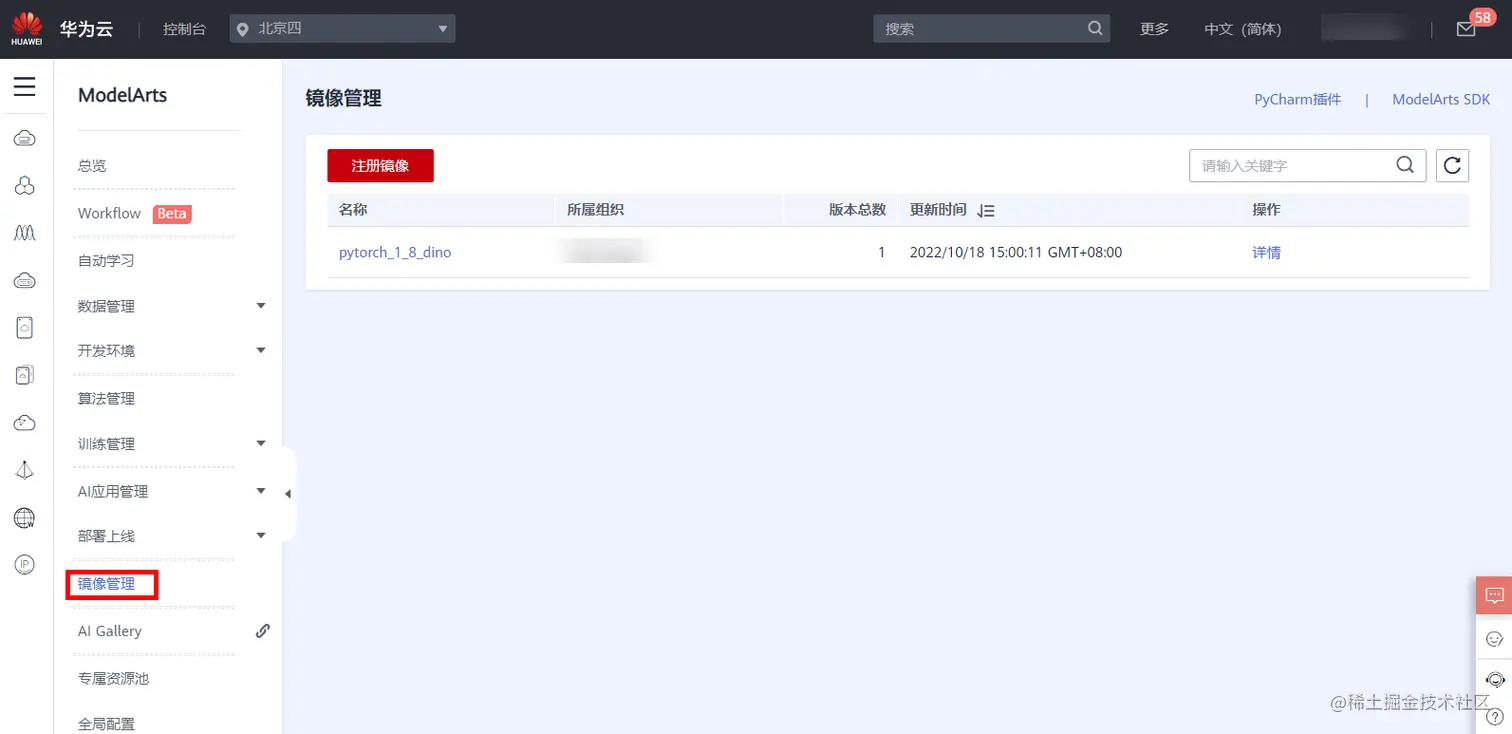
Task: Click the pyramid-shaped icon in left rail
Action: (x=25, y=470)
